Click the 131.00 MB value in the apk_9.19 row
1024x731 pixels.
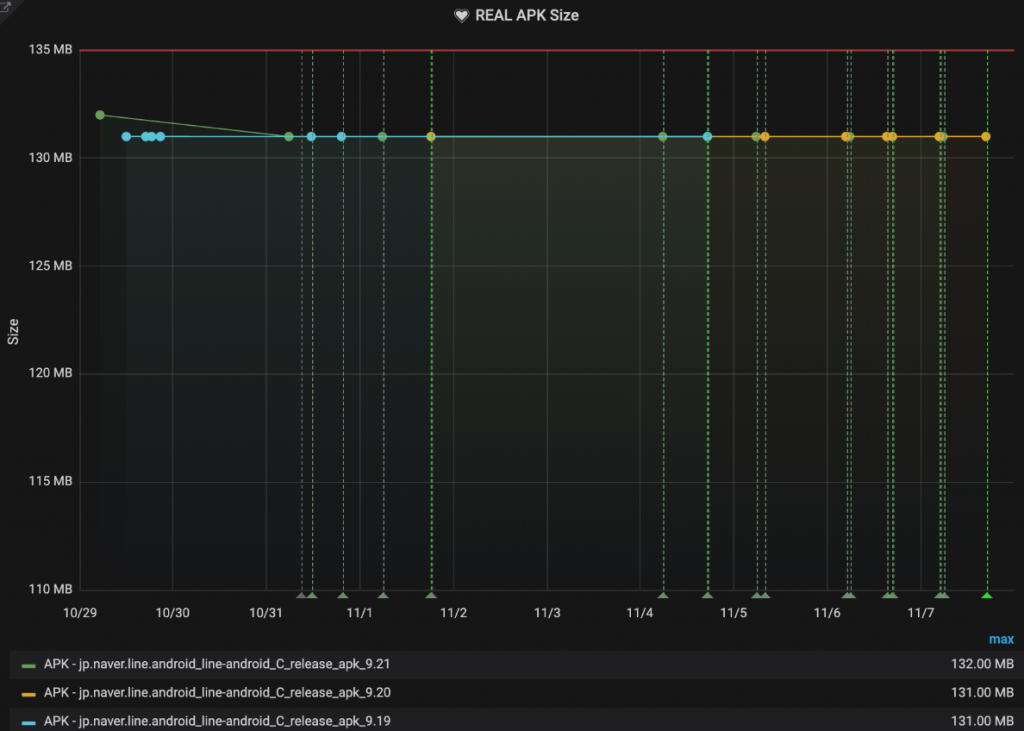pyautogui.click(x=982, y=721)
